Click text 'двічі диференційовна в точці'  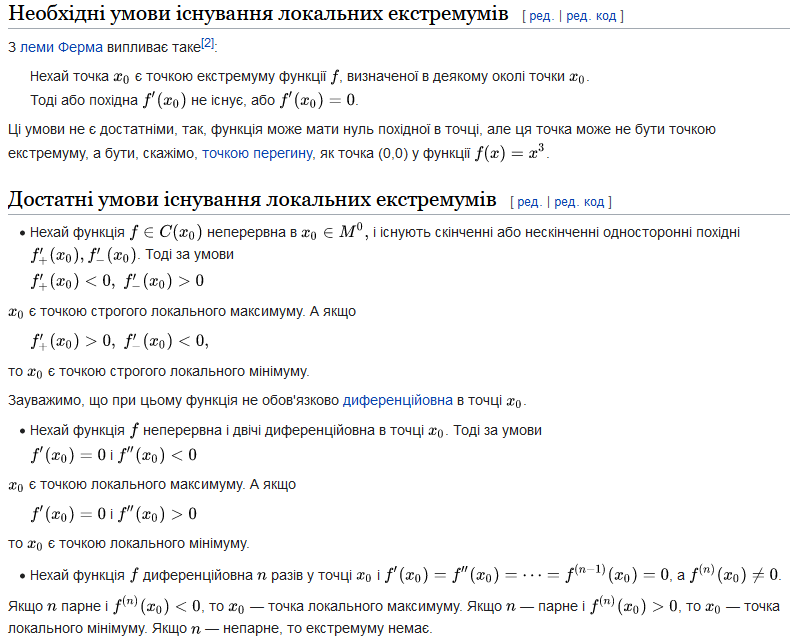(328, 431)
